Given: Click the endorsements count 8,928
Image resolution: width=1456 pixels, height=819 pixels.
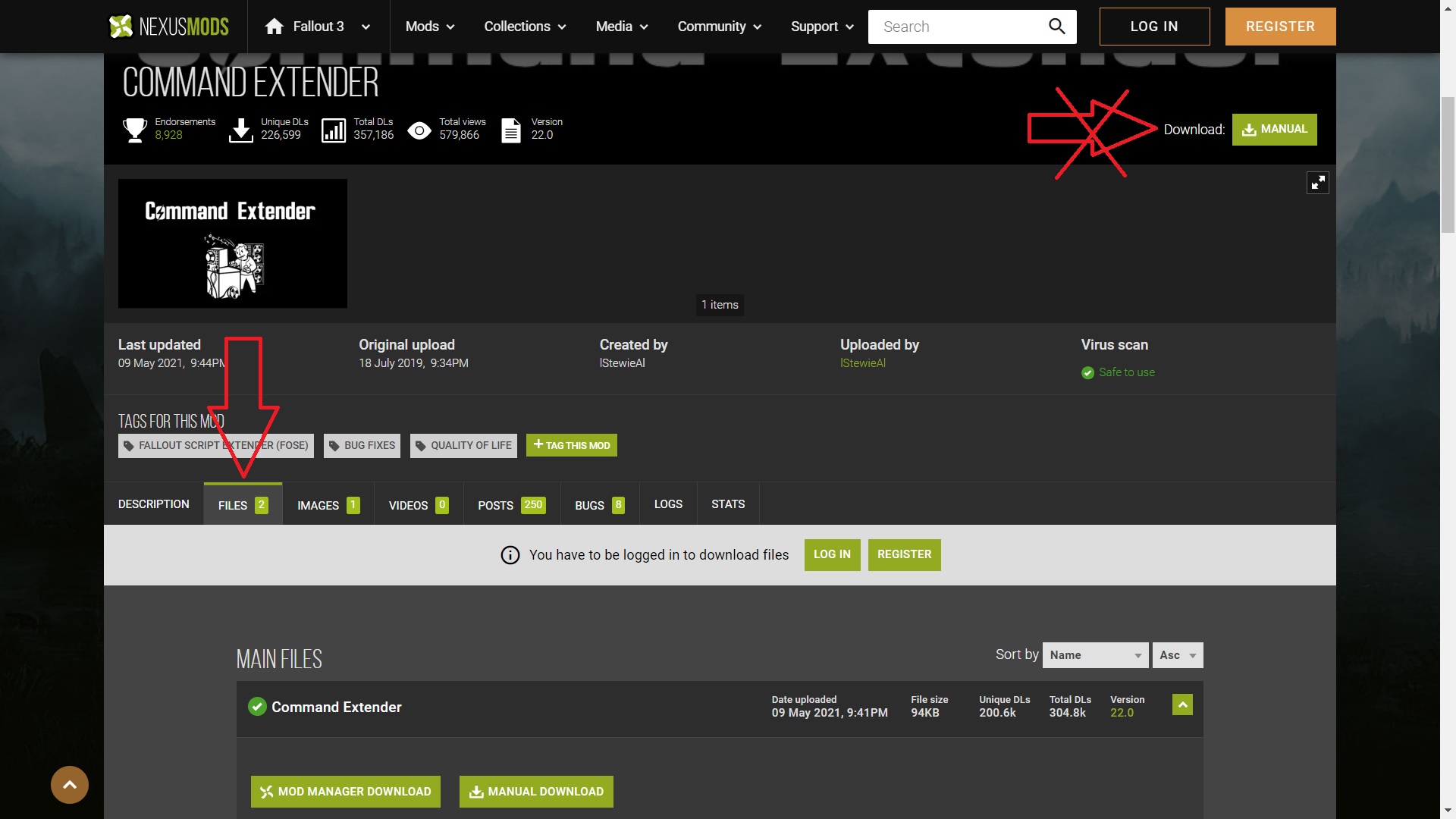Looking at the screenshot, I should click(168, 135).
